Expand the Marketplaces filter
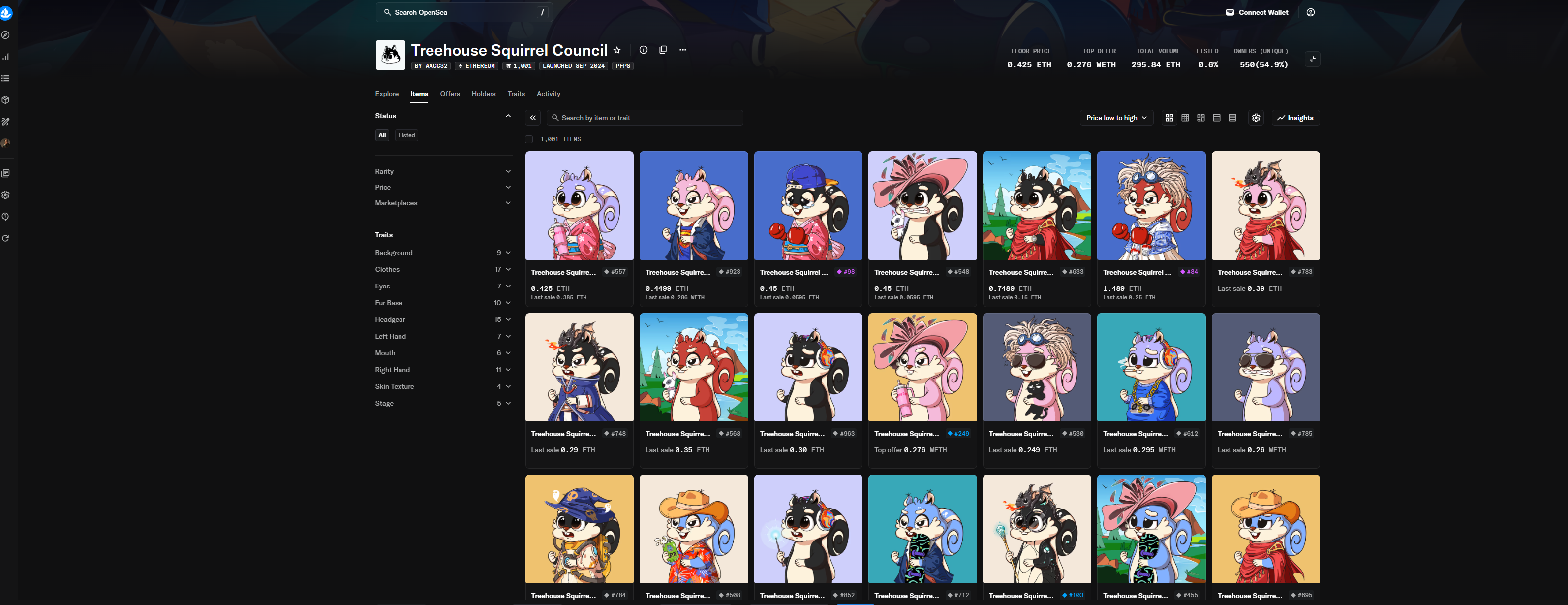 (x=443, y=203)
